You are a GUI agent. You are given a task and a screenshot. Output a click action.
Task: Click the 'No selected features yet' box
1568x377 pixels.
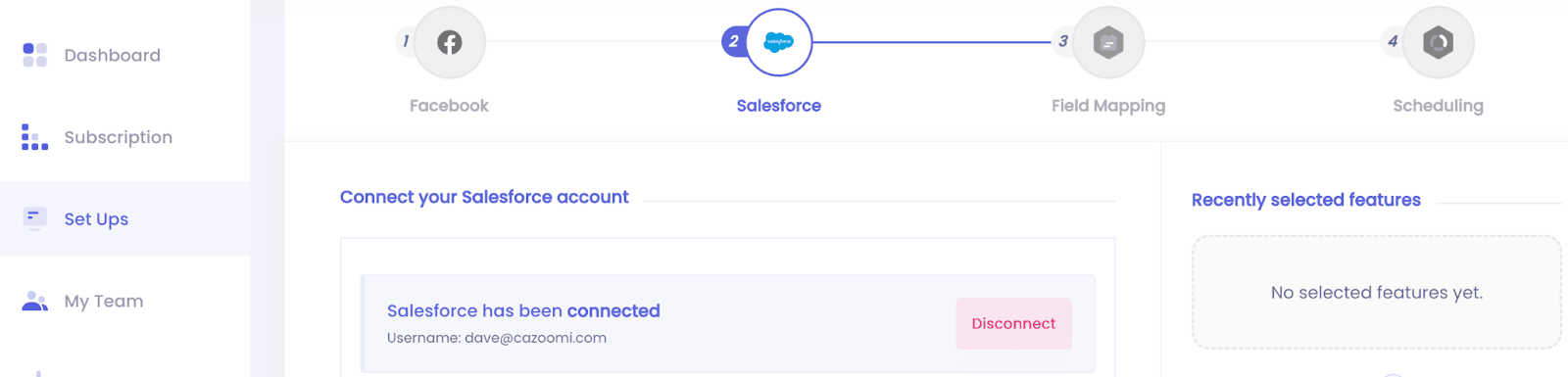(1376, 292)
